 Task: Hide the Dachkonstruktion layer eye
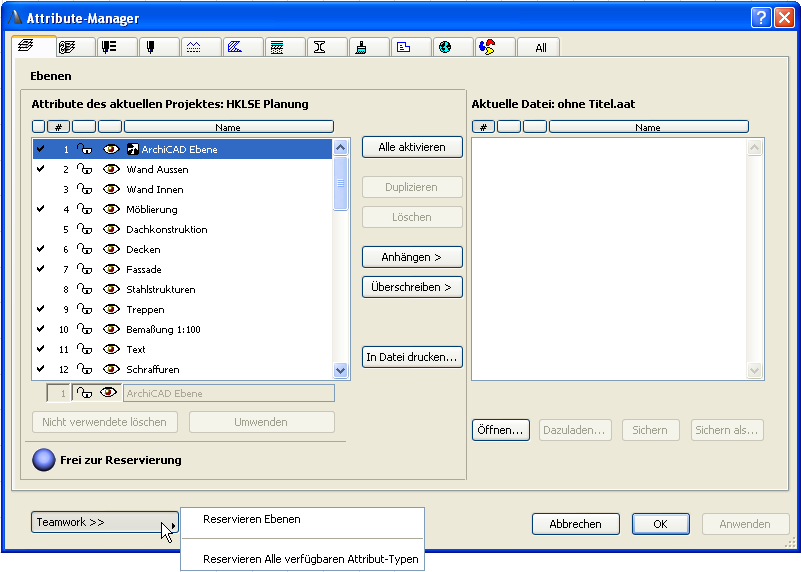point(111,229)
